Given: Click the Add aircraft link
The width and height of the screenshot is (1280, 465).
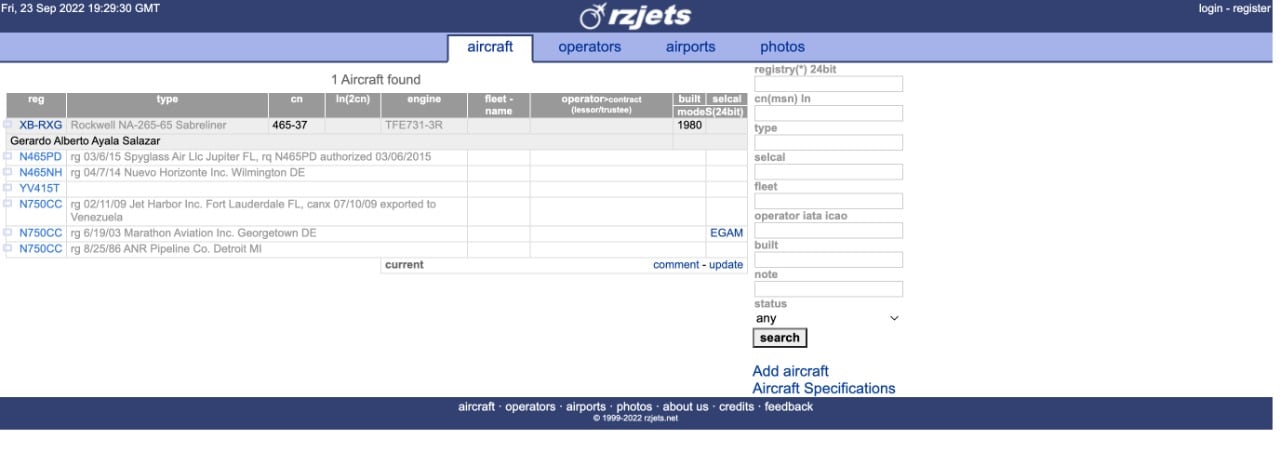Looking at the screenshot, I should click(x=790, y=371).
